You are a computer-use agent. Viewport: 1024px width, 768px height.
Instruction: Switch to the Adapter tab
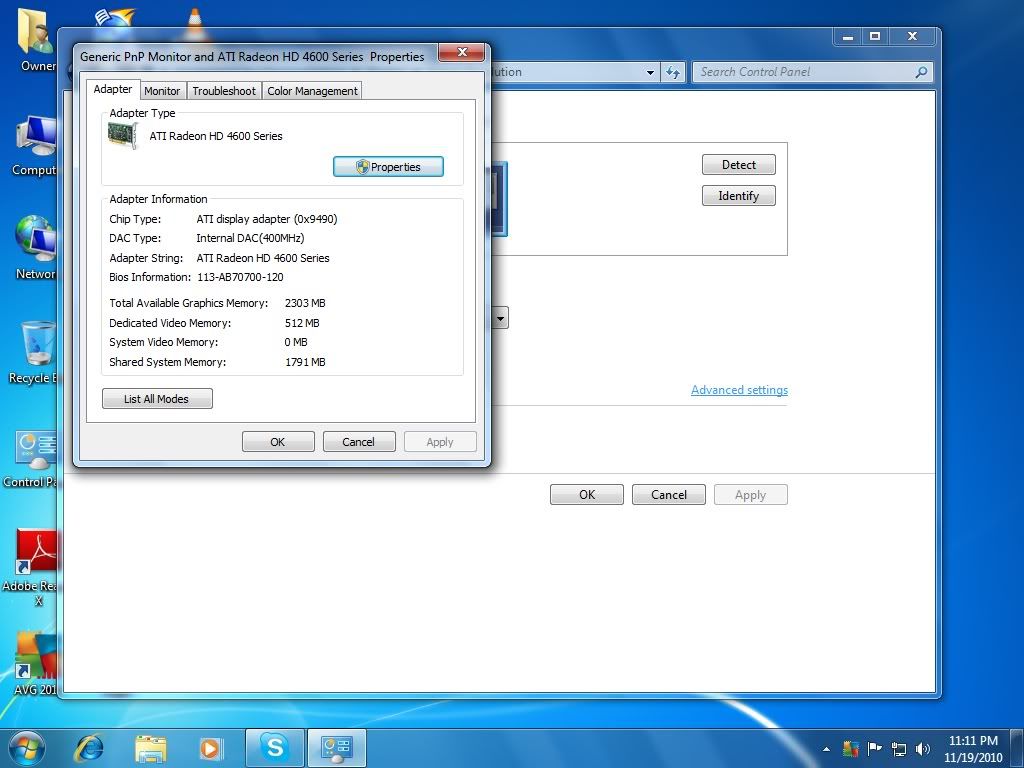pos(112,89)
